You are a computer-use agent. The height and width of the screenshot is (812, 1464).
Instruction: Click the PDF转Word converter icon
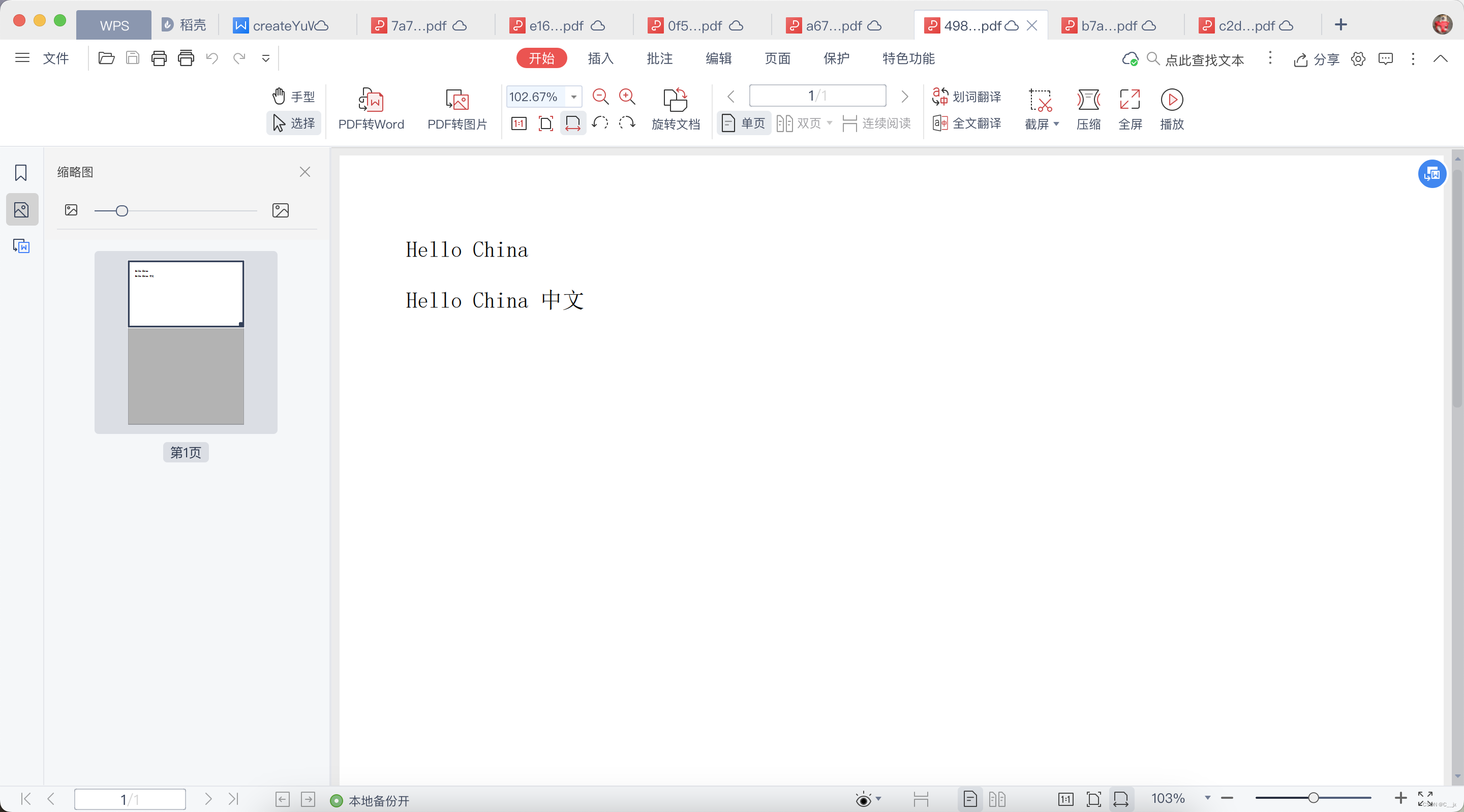click(x=371, y=101)
